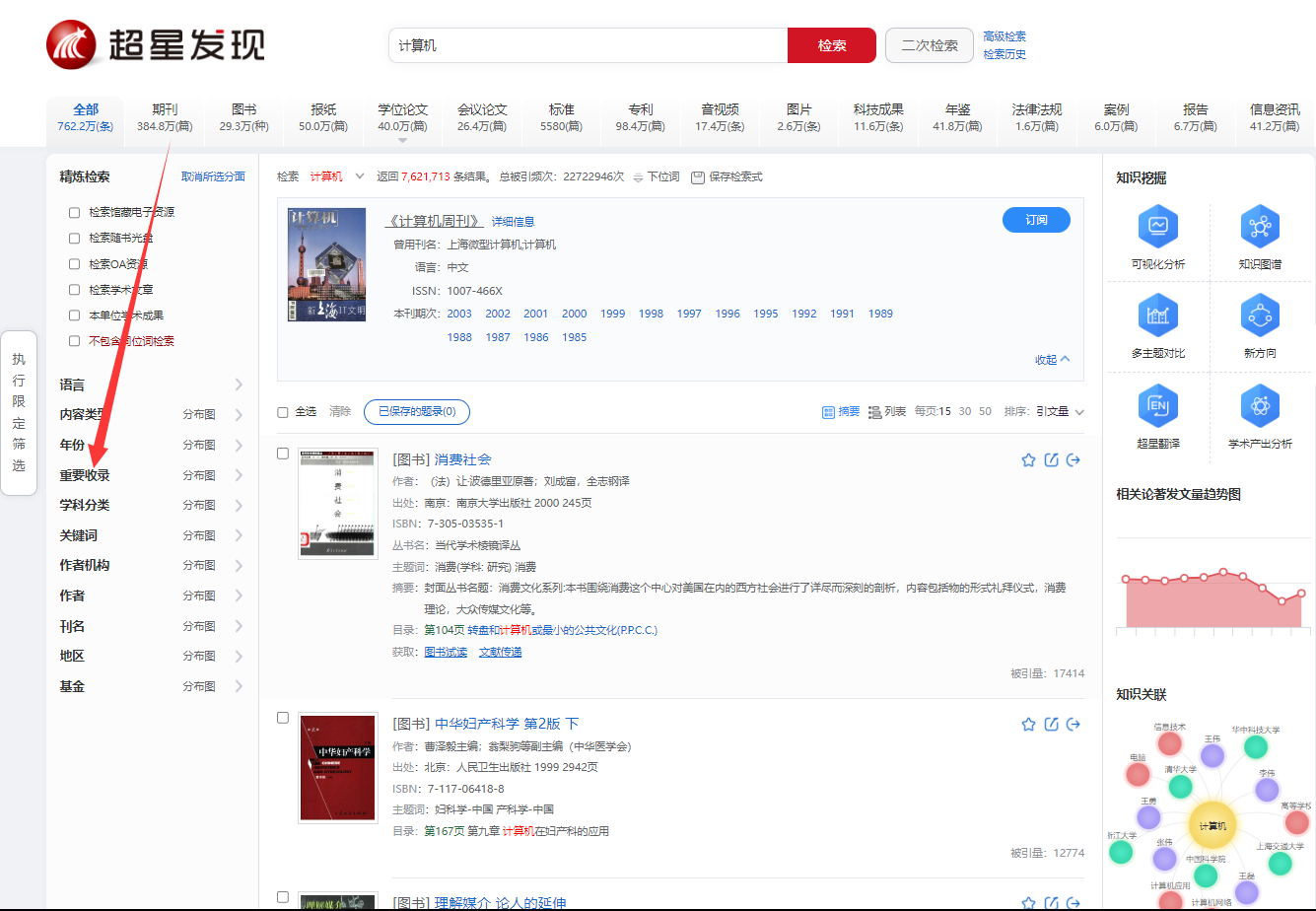Open journal issue year 2003
1316x911 pixels.
(x=459, y=314)
